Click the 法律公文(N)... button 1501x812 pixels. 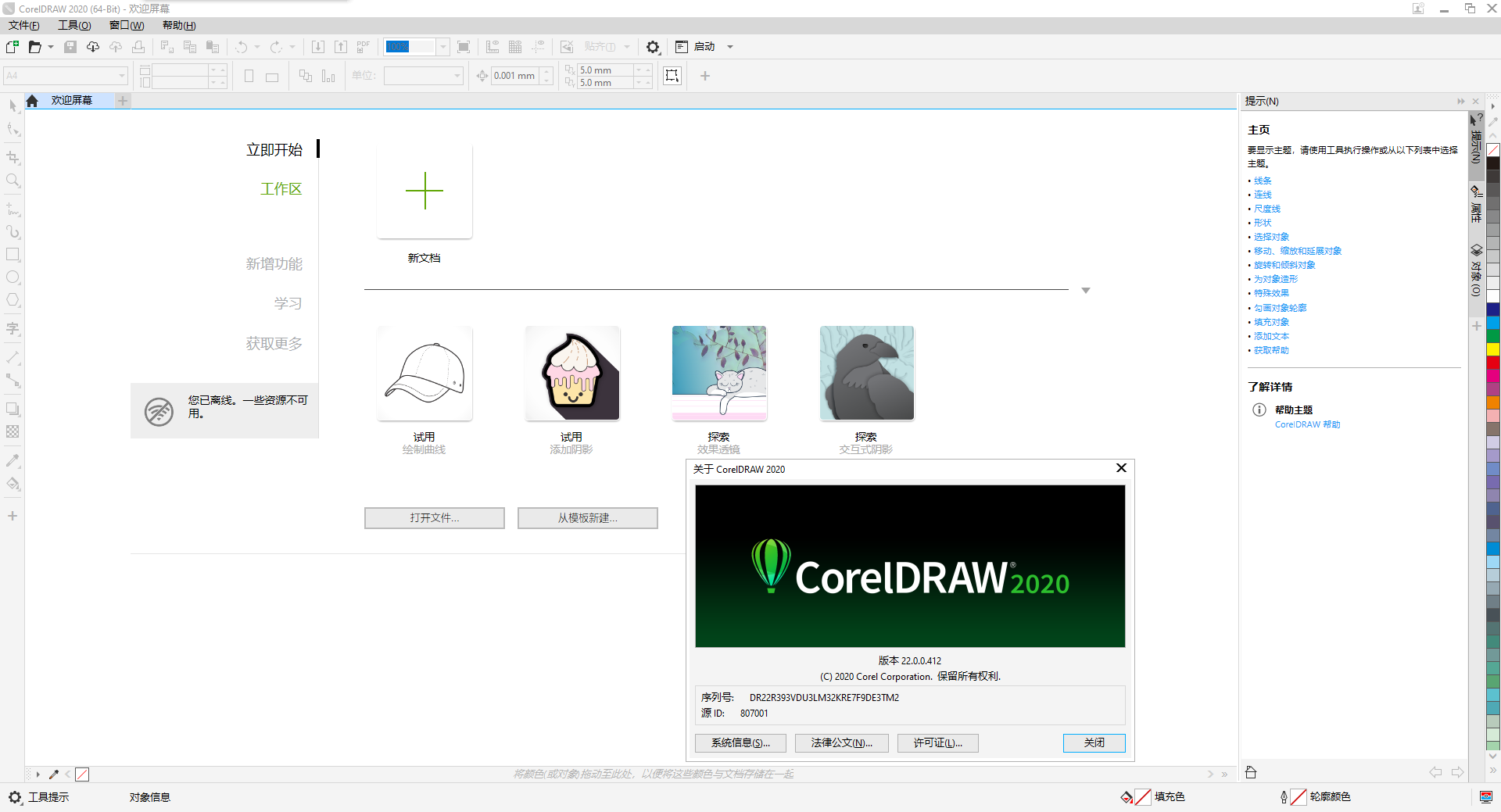(x=841, y=743)
